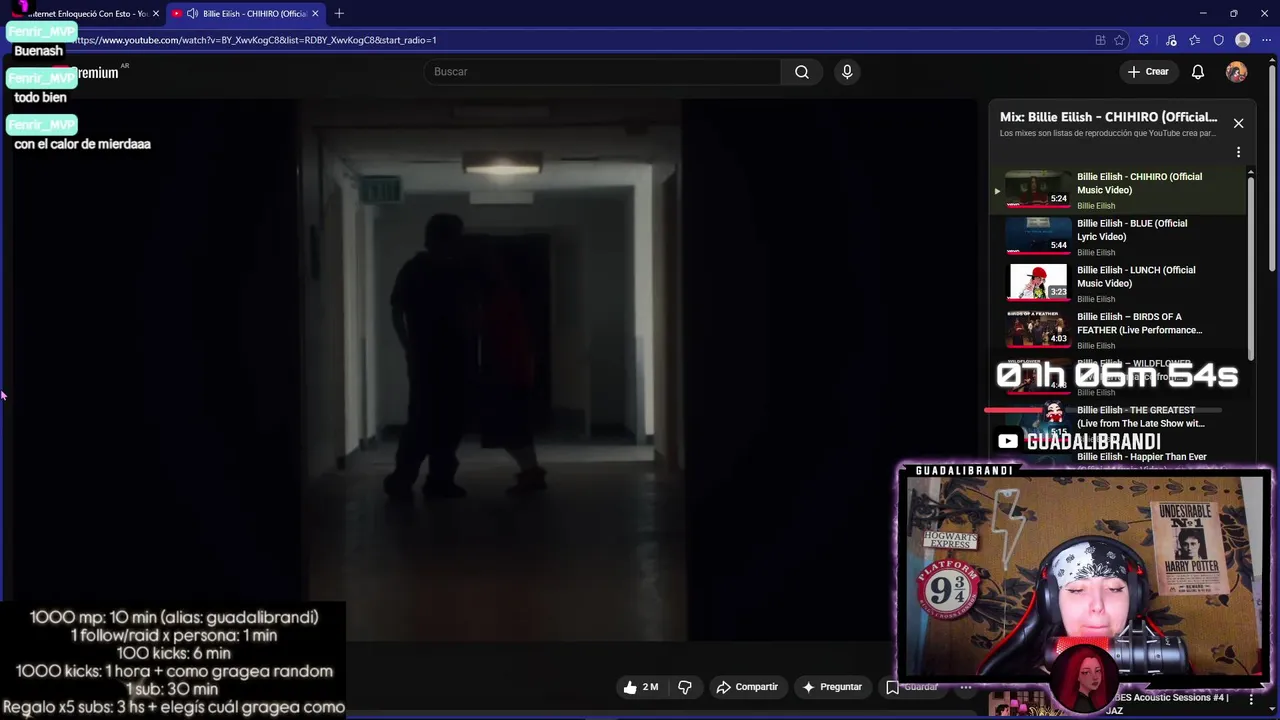1280x720 pixels.
Task: Start voice search with microphone icon
Action: (847, 72)
